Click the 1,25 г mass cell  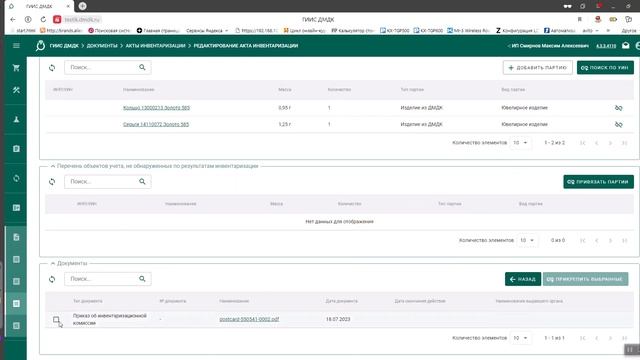pyautogui.click(x=284, y=124)
